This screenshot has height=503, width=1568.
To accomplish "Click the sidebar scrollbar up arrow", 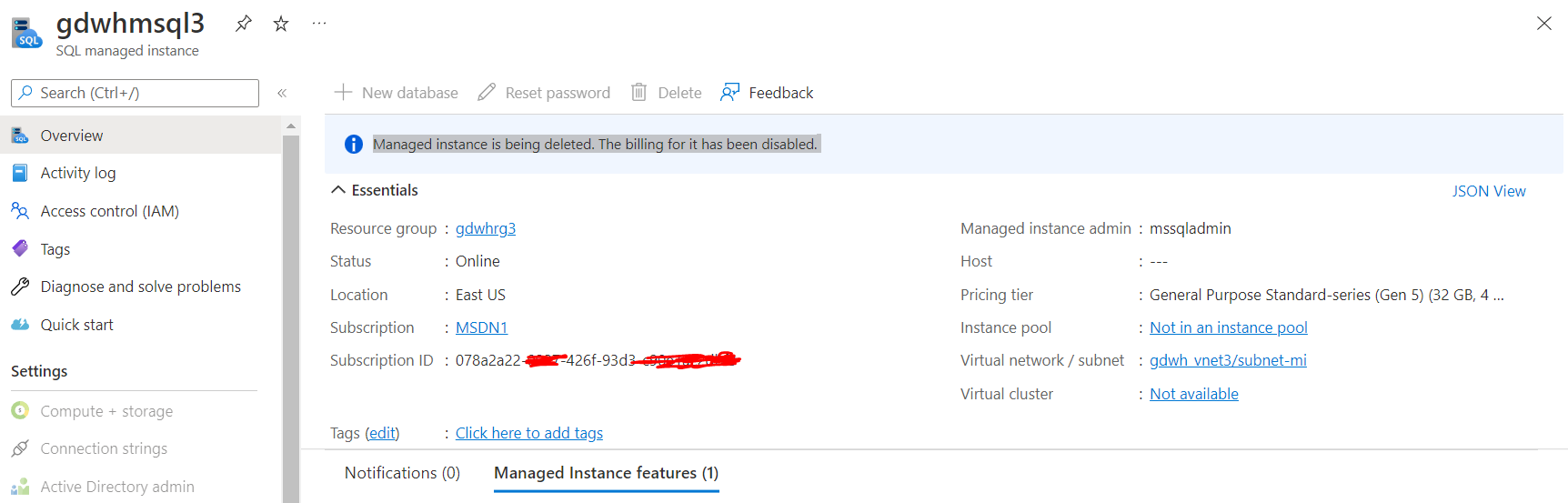I will [x=291, y=126].
